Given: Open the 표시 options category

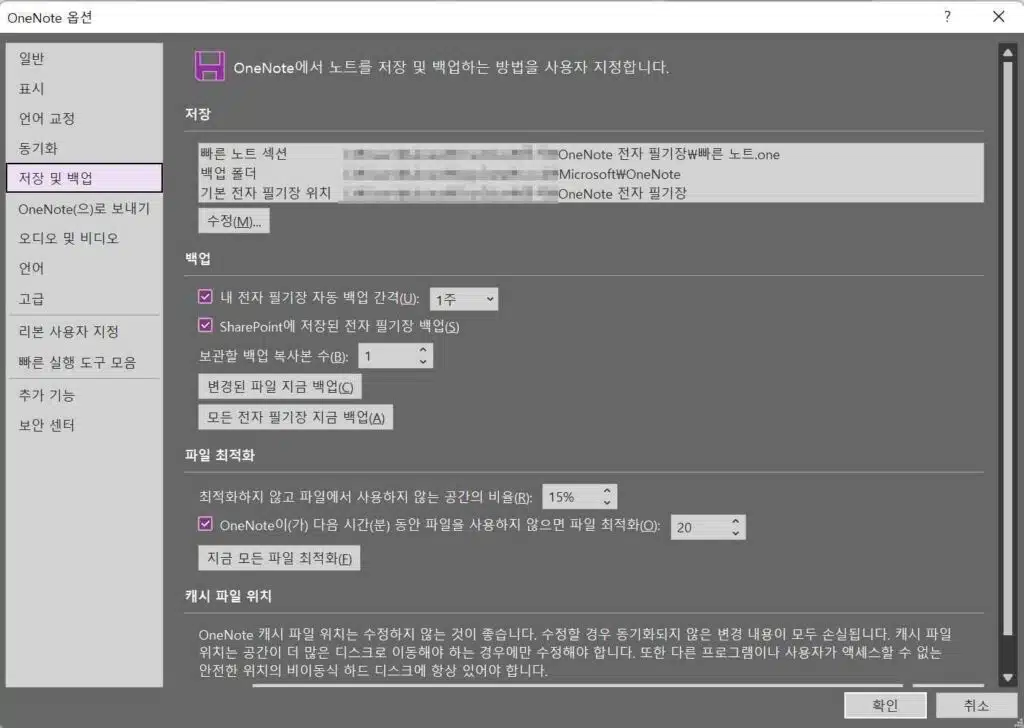Looking at the screenshot, I should coord(84,89).
